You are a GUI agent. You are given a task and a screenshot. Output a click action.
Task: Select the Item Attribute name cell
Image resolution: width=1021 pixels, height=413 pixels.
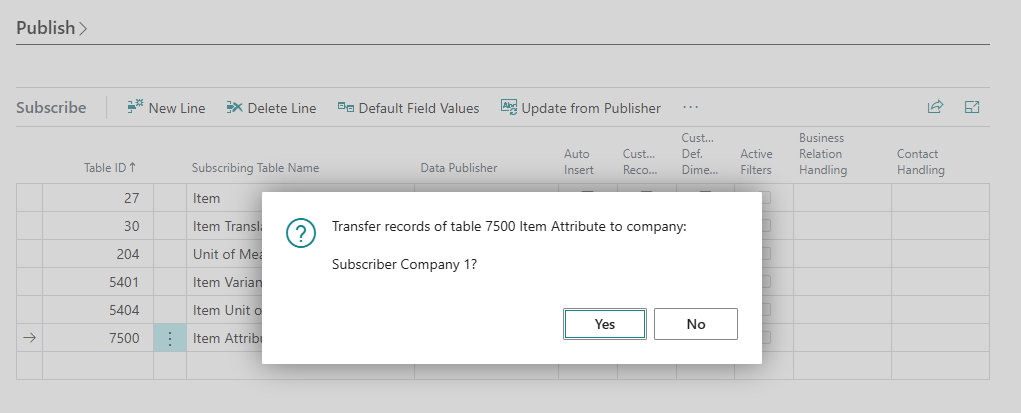225,338
